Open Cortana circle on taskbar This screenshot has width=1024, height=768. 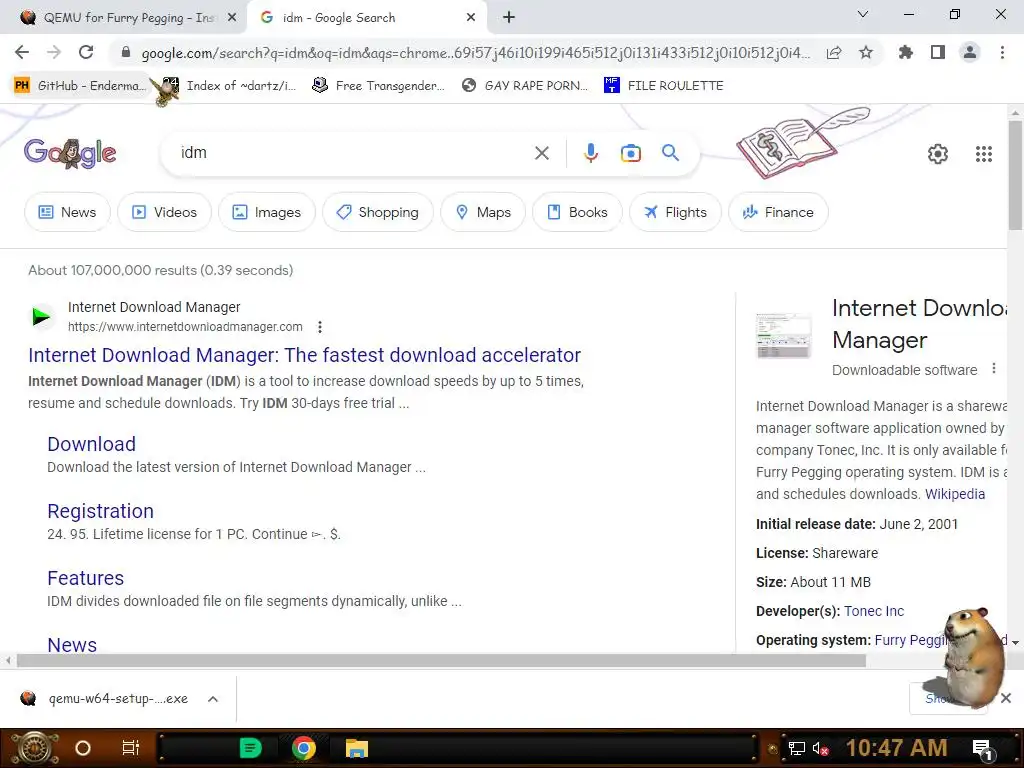83,748
